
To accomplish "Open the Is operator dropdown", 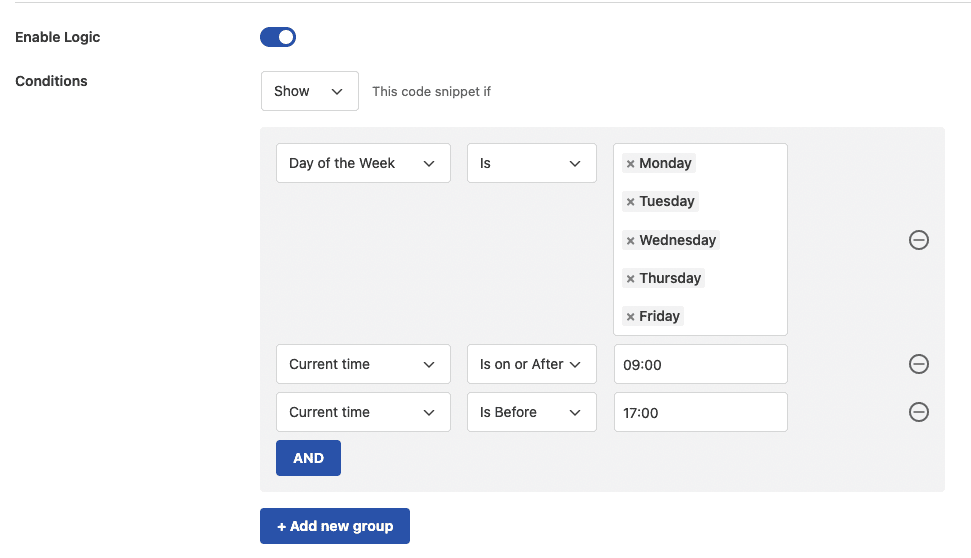I will click(x=532, y=163).
